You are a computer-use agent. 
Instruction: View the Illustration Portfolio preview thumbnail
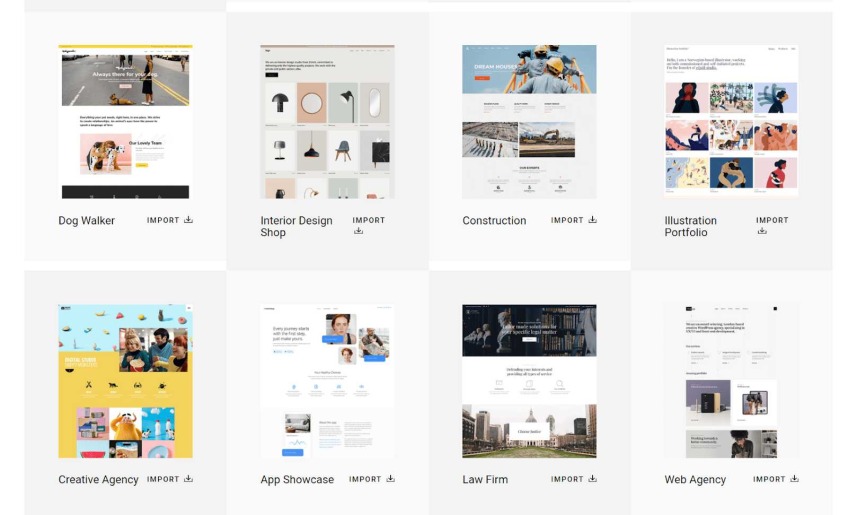[x=731, y=121]
